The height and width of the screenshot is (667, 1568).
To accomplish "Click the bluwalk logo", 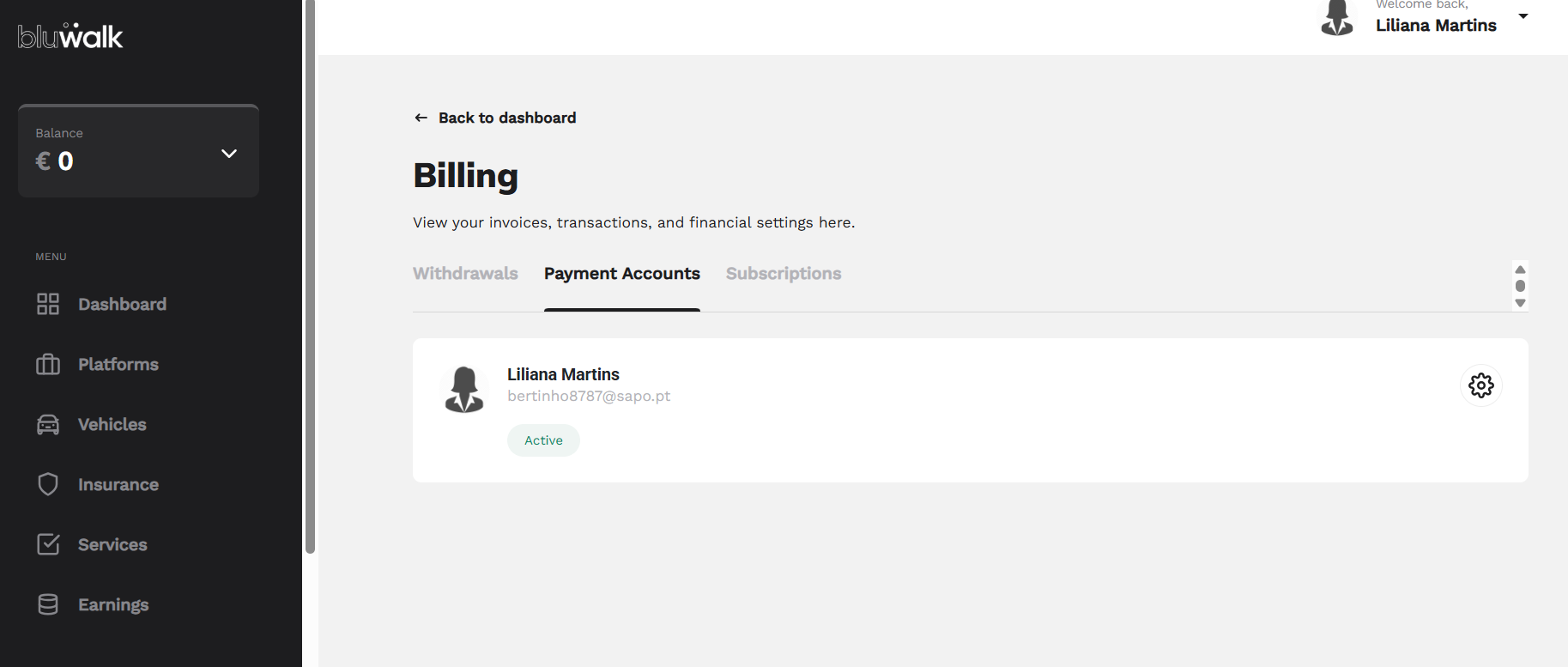I will 70,36.
